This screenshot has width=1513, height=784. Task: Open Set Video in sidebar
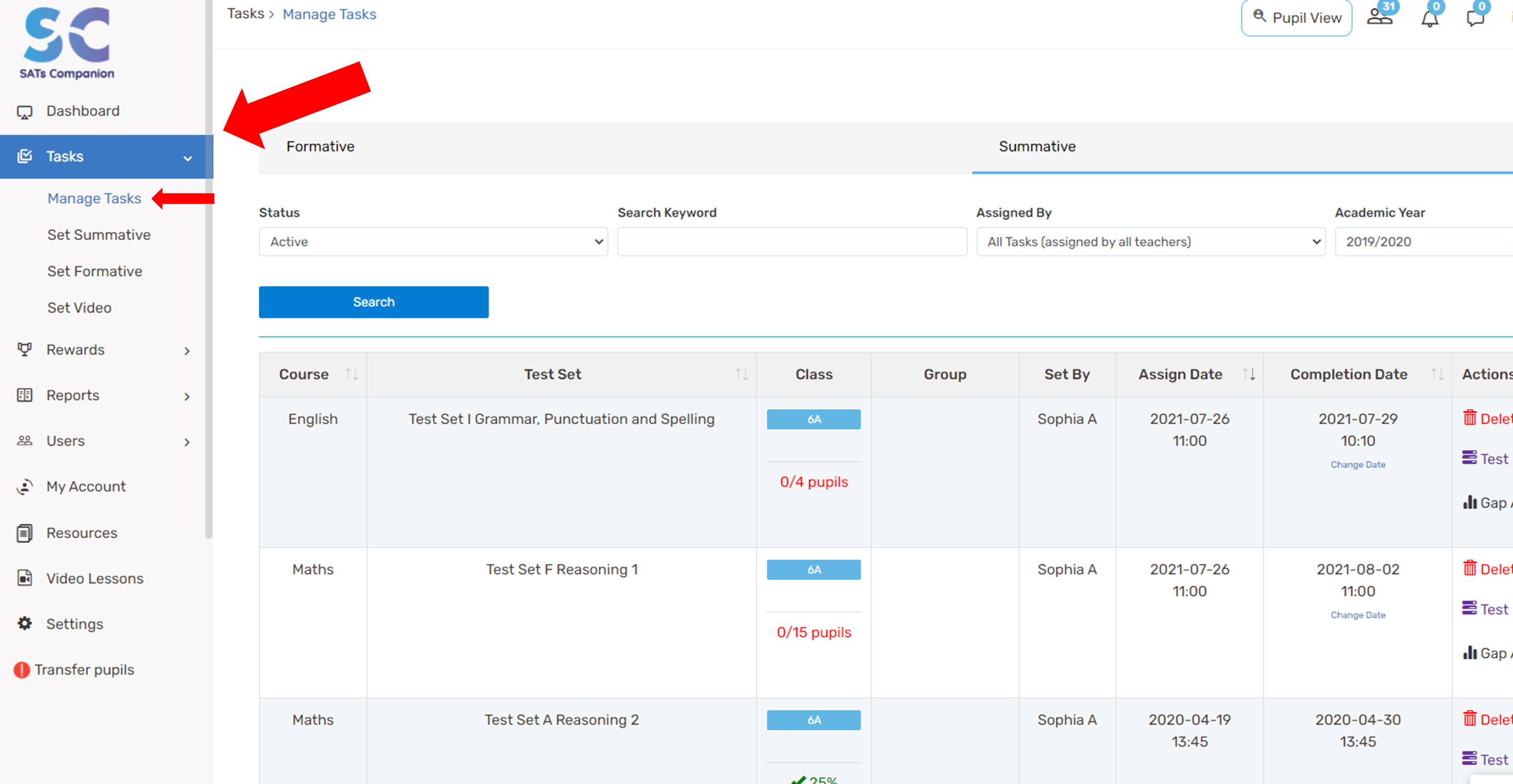(79, 308)
